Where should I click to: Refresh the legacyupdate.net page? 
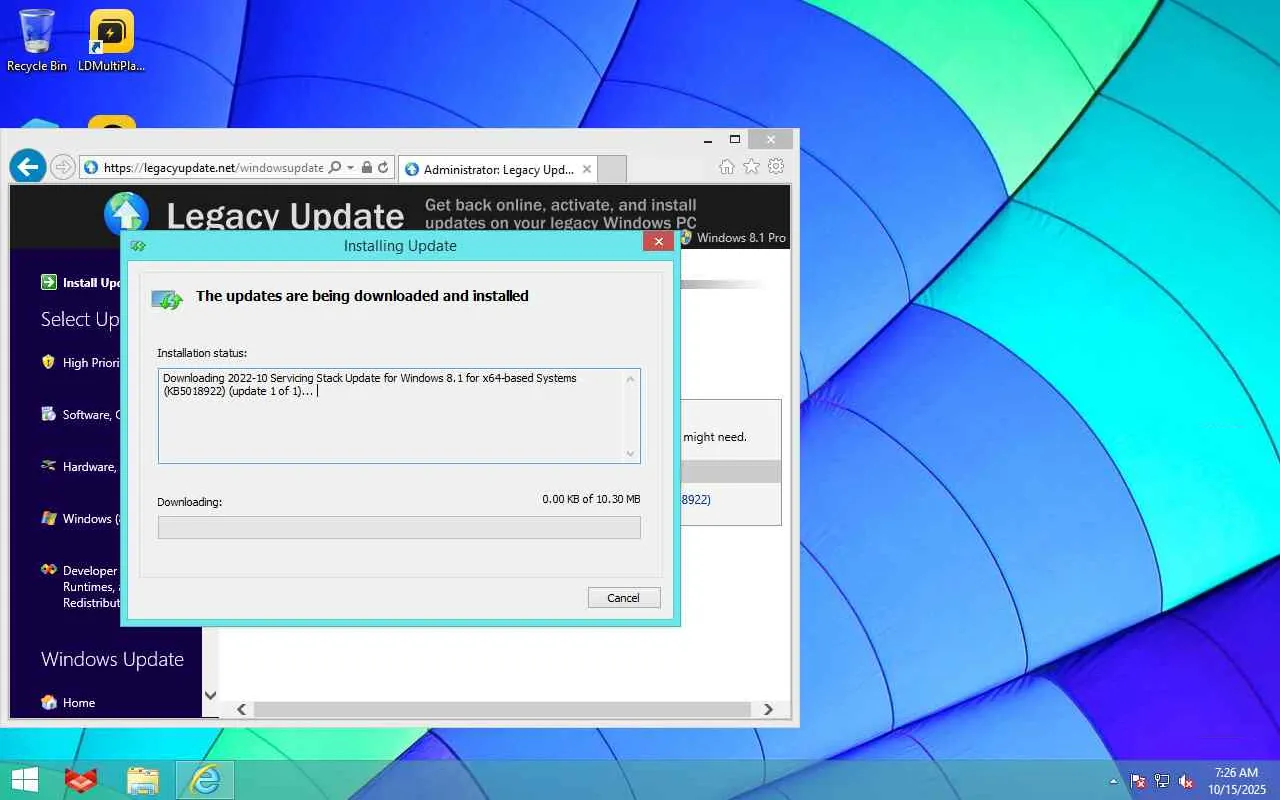click(383, 168)
